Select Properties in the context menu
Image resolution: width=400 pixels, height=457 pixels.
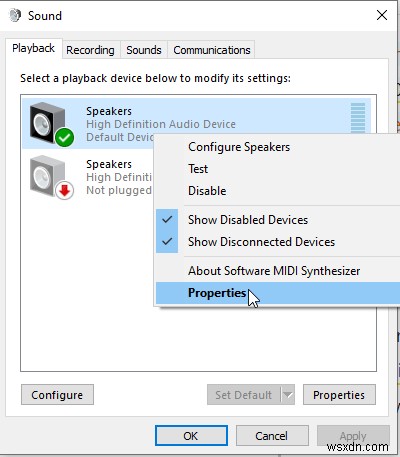click(x=217, y=293)
